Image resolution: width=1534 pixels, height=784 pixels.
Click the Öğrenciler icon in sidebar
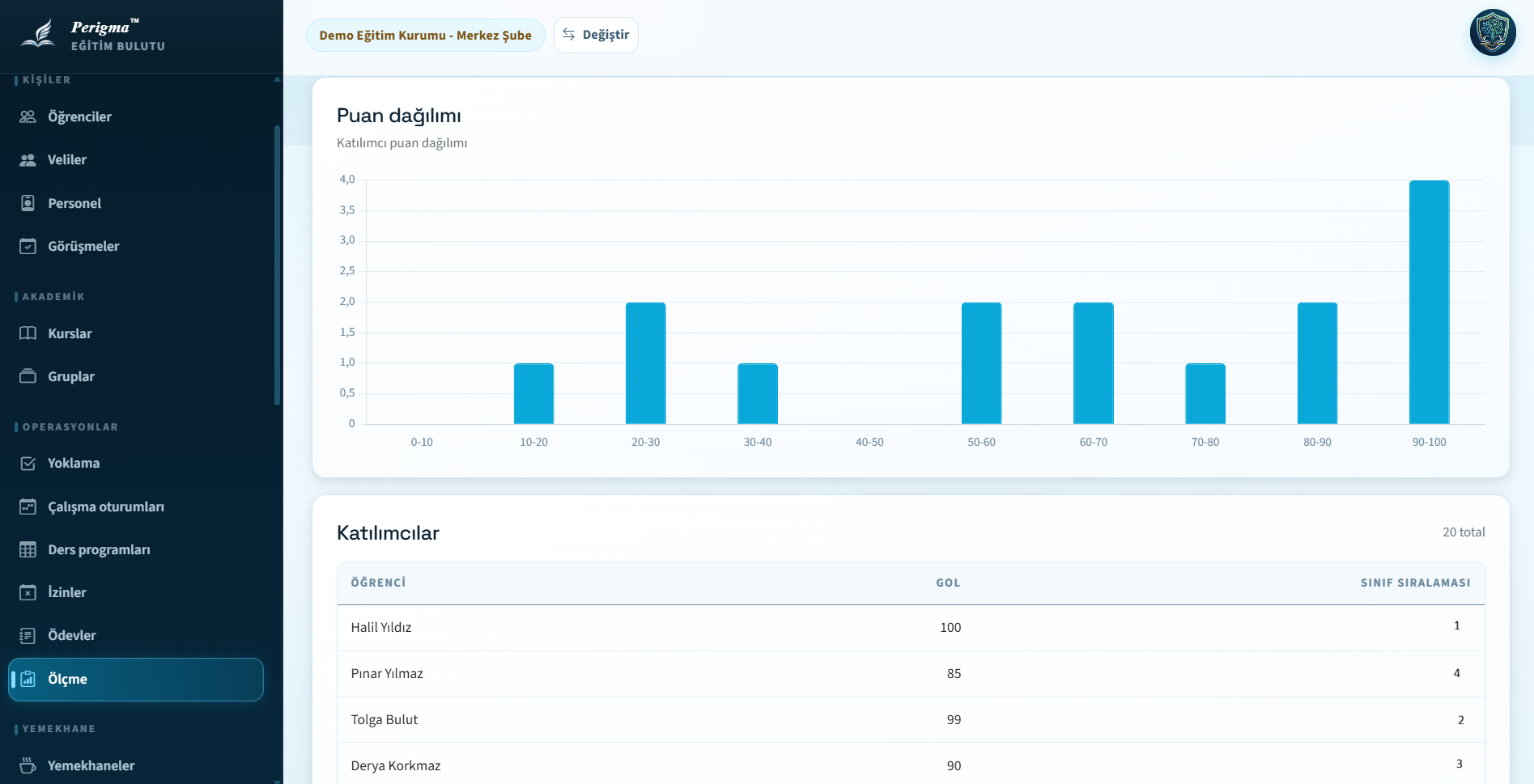(x=28, y=117)
